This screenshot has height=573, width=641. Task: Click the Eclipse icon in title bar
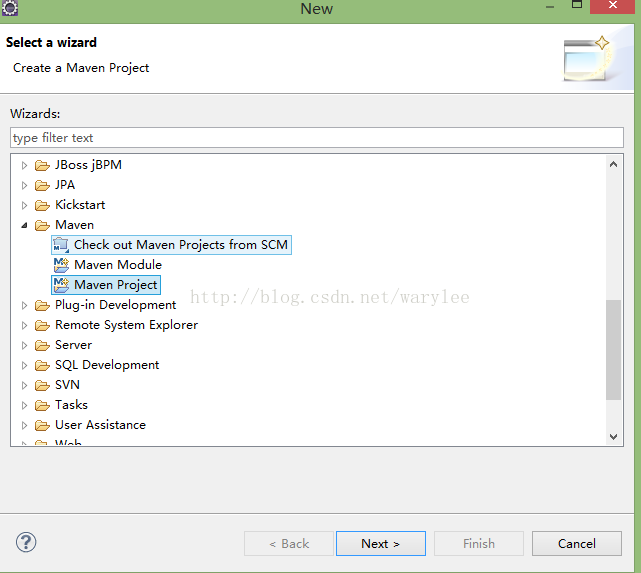[9, 7]
